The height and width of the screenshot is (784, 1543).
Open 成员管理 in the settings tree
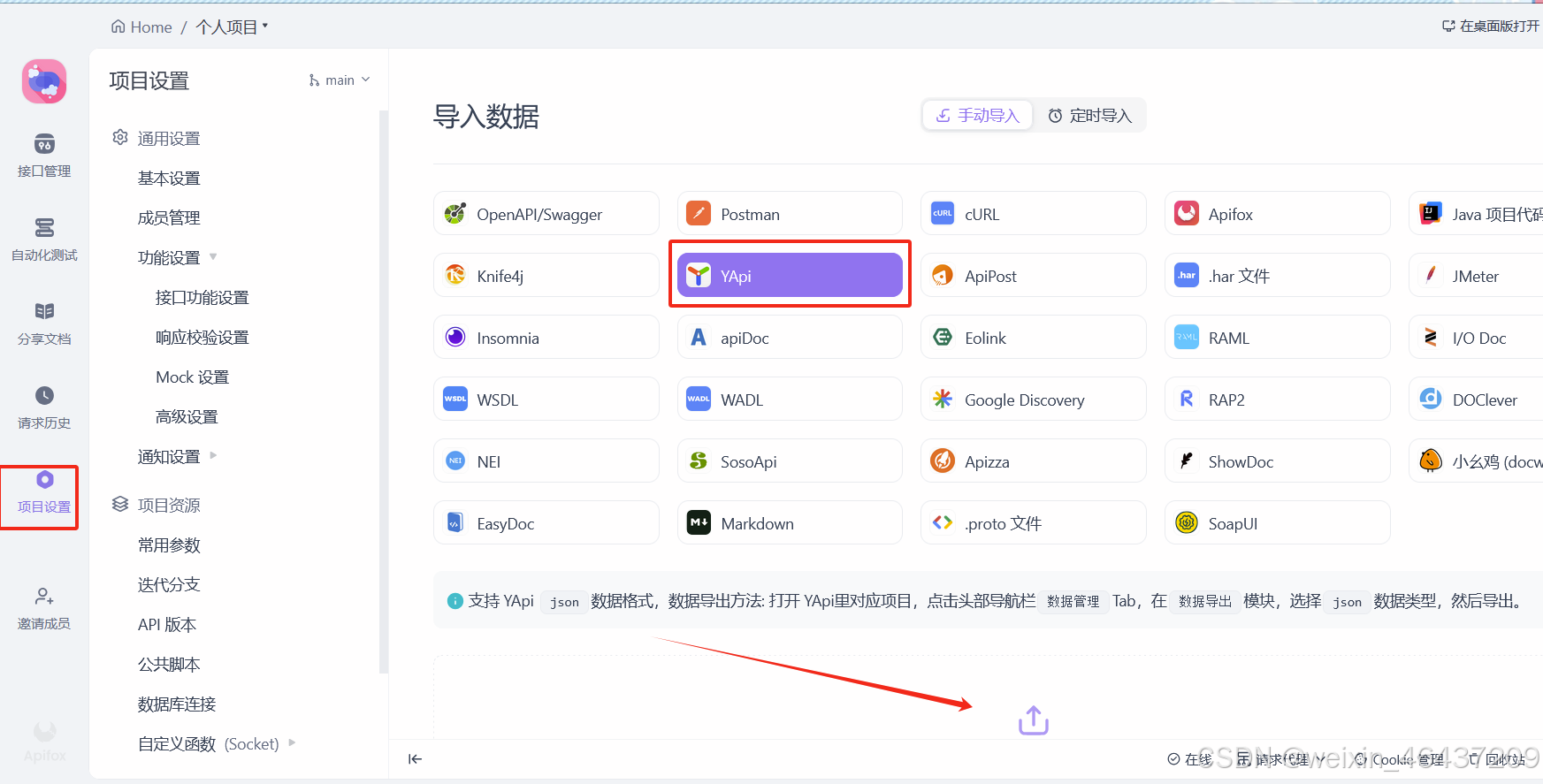(x=169, y=218)
